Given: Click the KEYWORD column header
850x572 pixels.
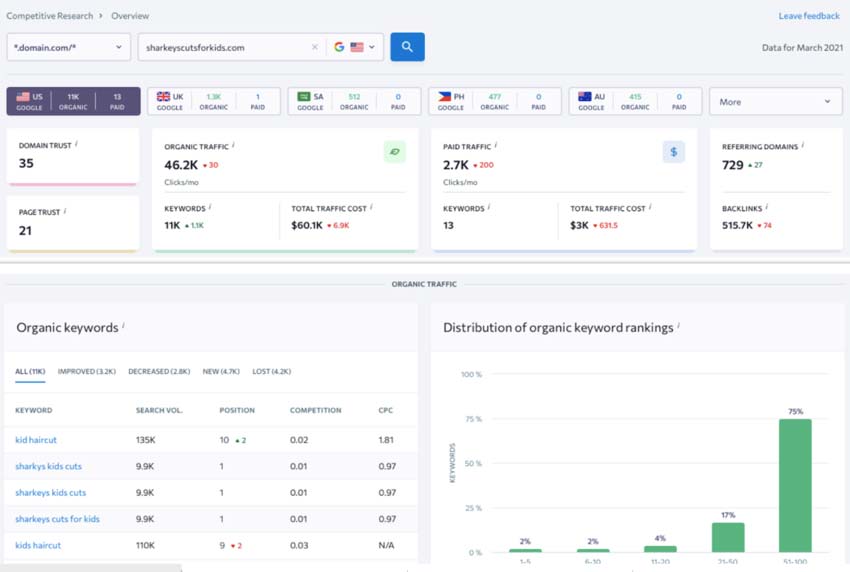Looking at the screenshot, I should coord(34,410).
